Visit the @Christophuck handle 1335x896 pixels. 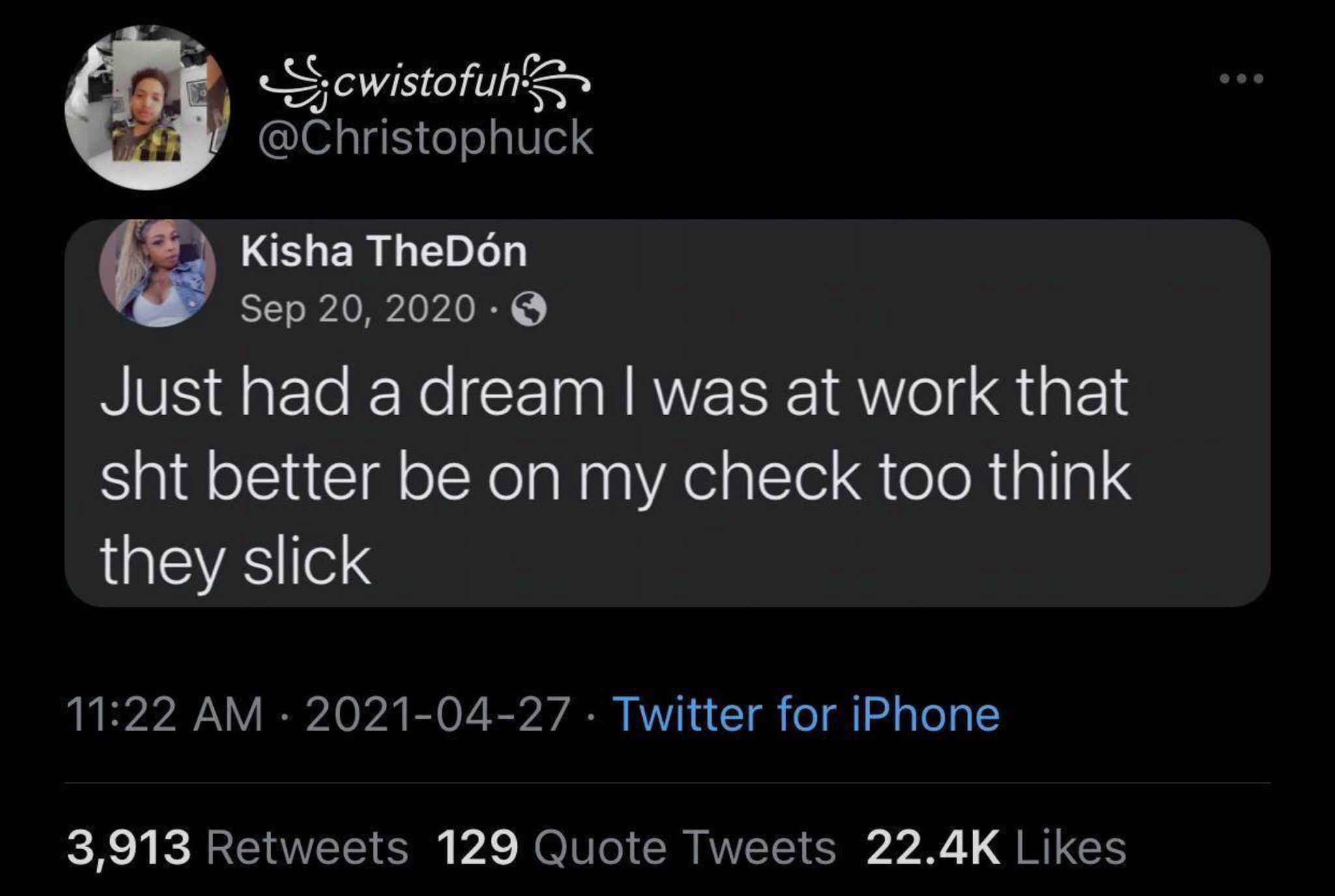click(x=426, y=139)
